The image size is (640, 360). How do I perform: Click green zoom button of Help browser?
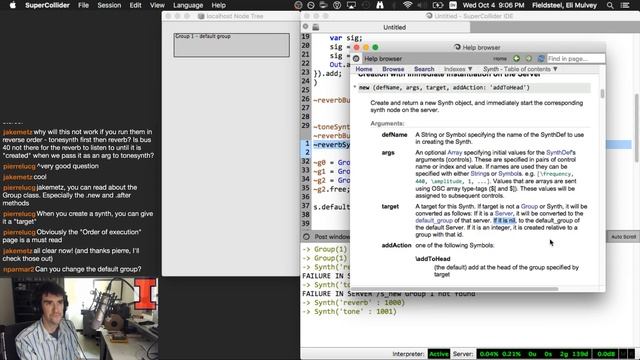click(375, 47)
